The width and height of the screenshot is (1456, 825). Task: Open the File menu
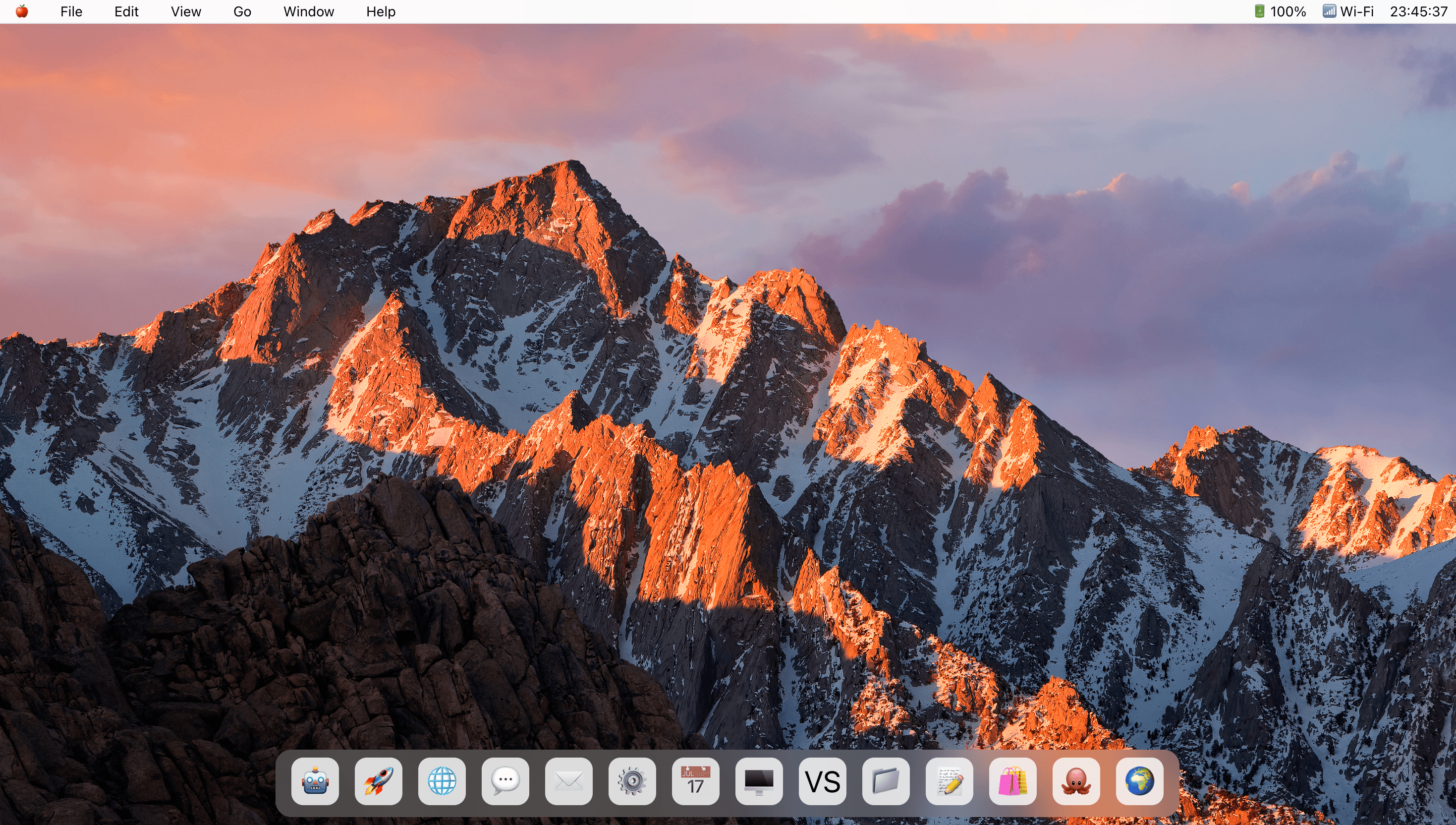tap(71, 11)
